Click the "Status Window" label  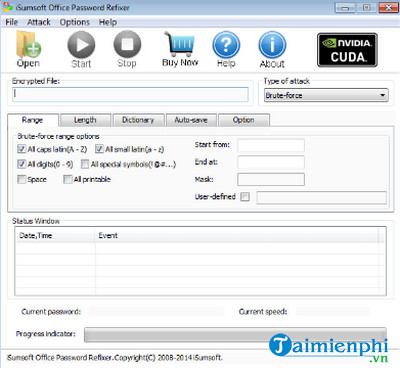click(36, 221)
